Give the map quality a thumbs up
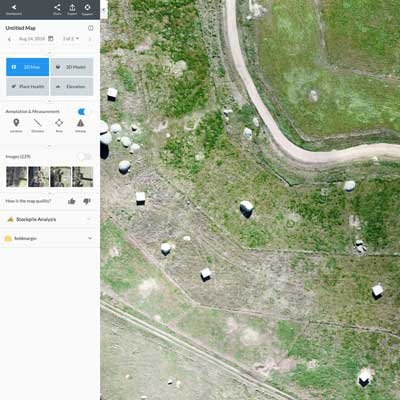The width and height of the screenshot is (400, 400). [x=71, y=201]
